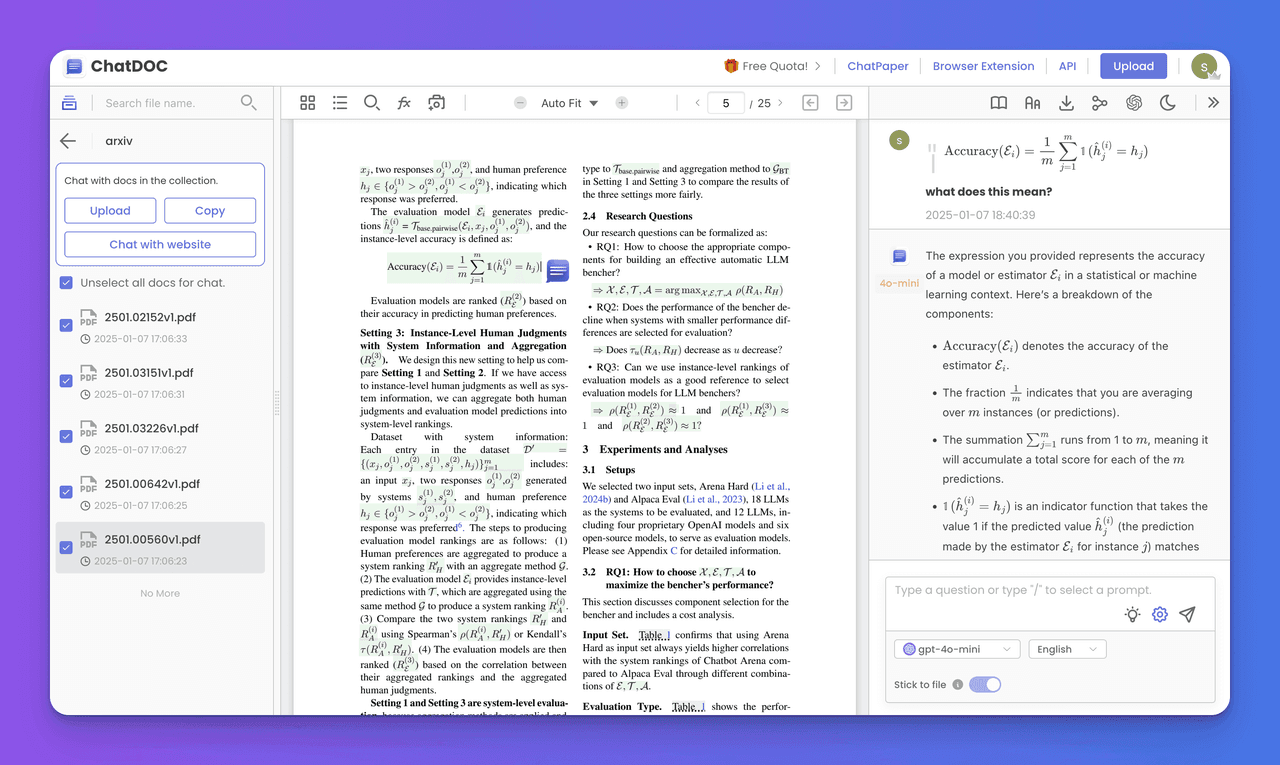Image resolution: width=1280 pixels, height=765 pixels.
Task: Activate the screenshot capture tool
Action: [x=436, y=103]
